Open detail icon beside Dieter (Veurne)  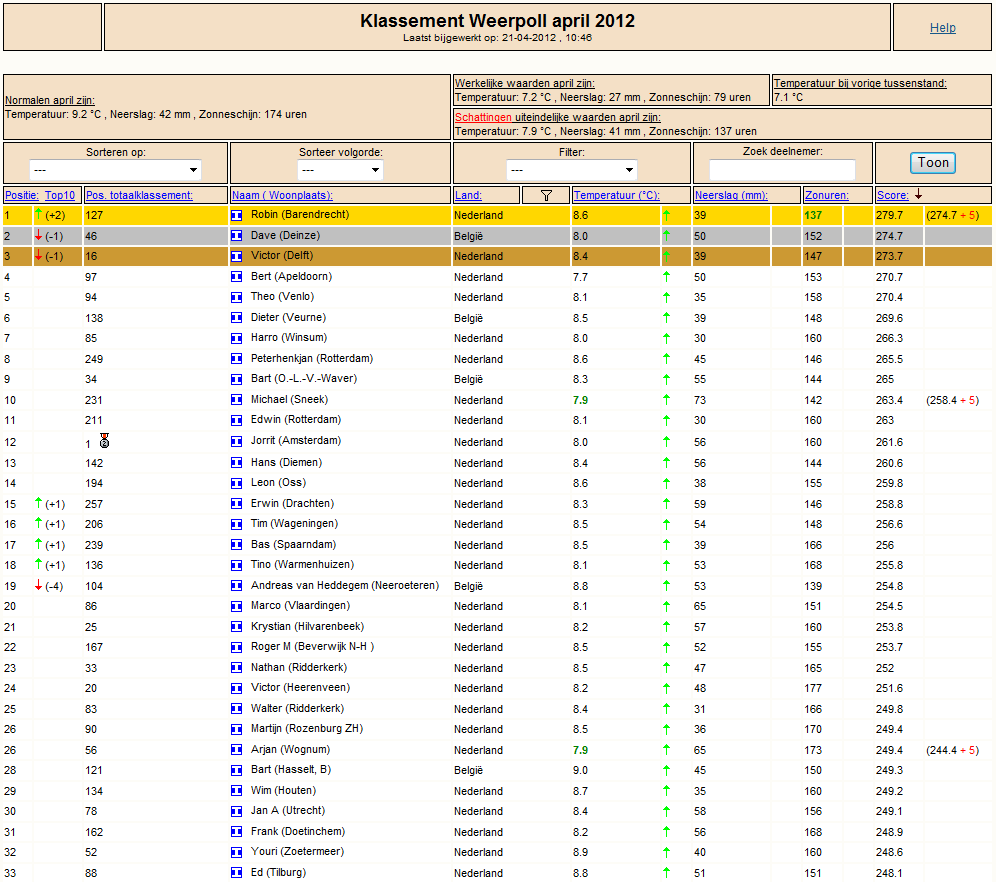(236, 317)
